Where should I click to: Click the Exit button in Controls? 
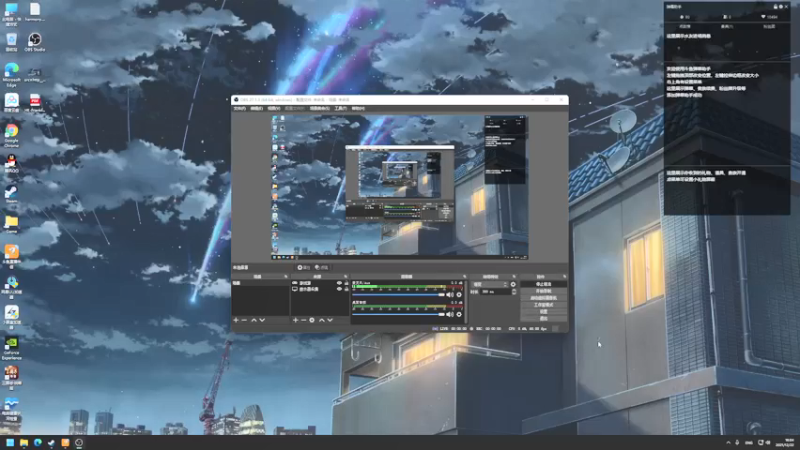(543, 318)
